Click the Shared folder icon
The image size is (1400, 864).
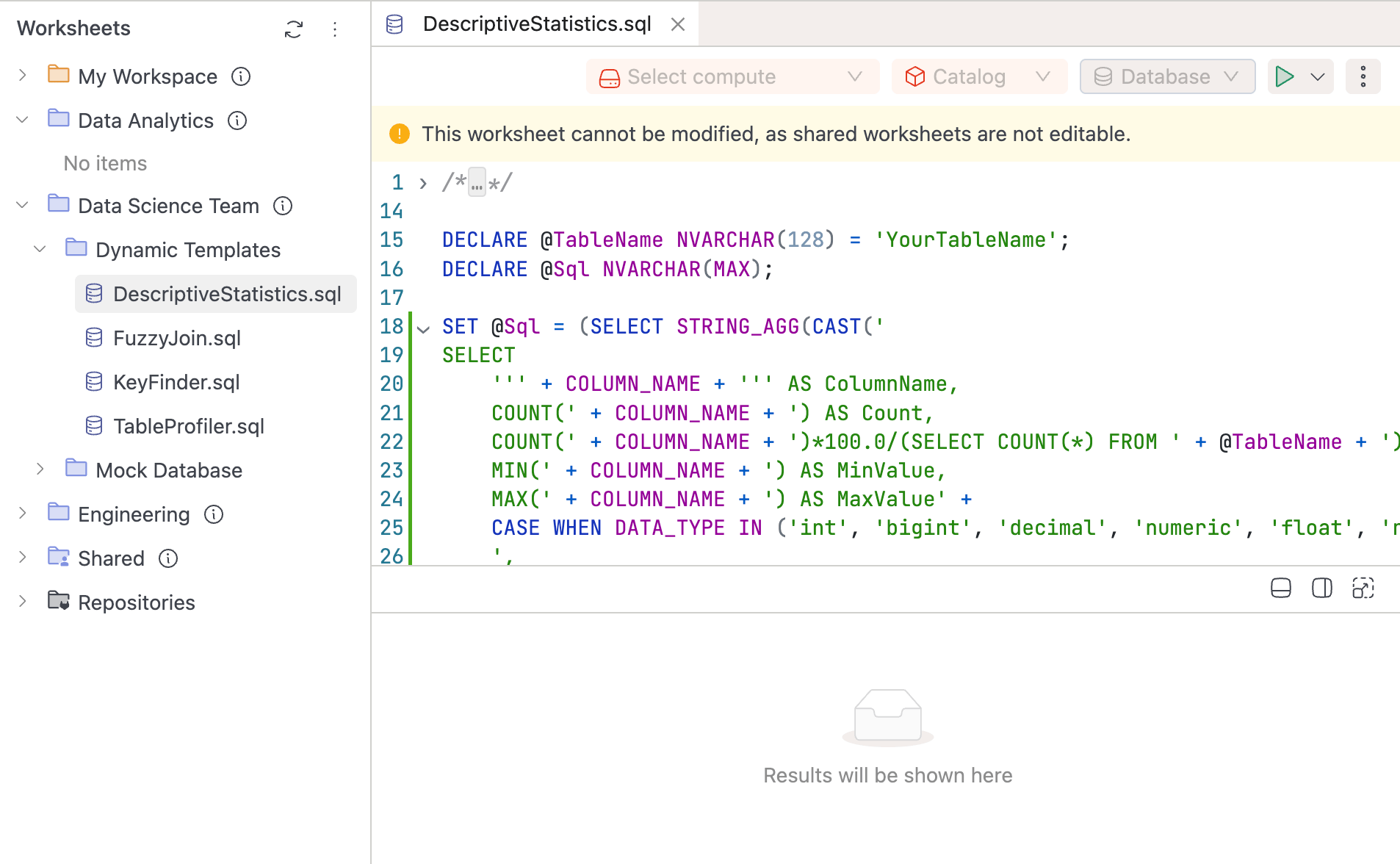[x=59, y=557]
